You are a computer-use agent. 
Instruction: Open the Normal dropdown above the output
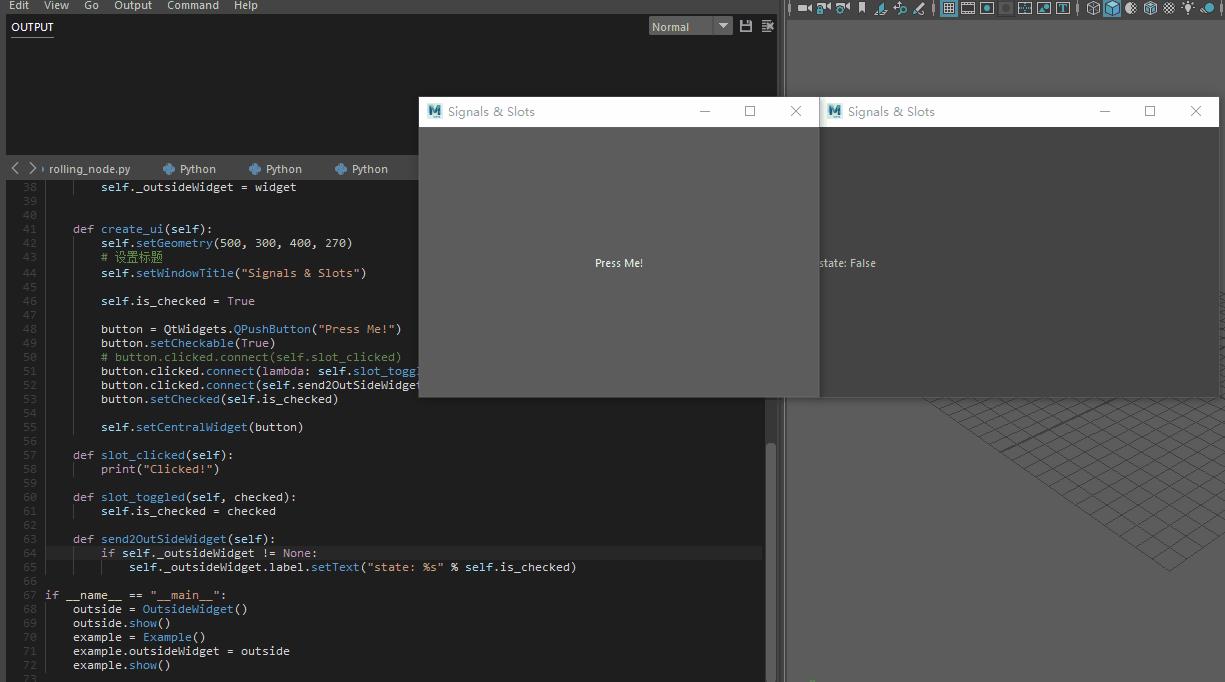(690, 26)
